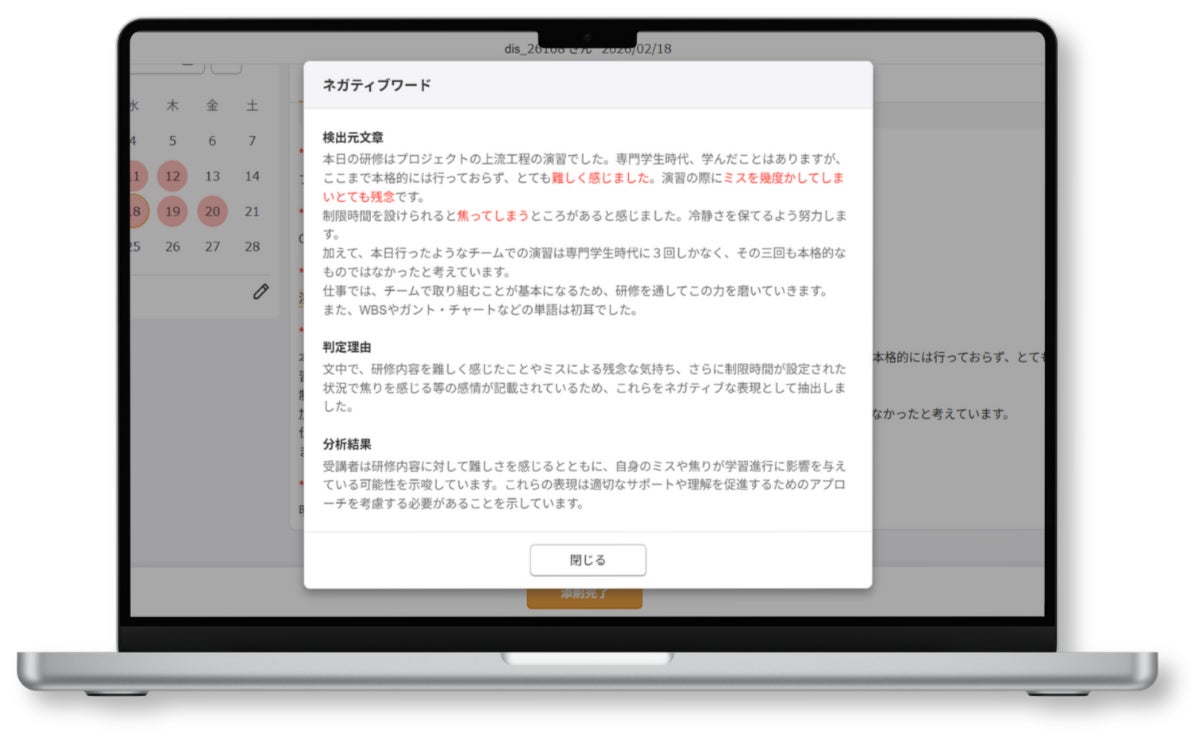The width and height of the screenshot is (1204, 741).
Task: Select calendar date 26
Action: click(x=173, y=246)
